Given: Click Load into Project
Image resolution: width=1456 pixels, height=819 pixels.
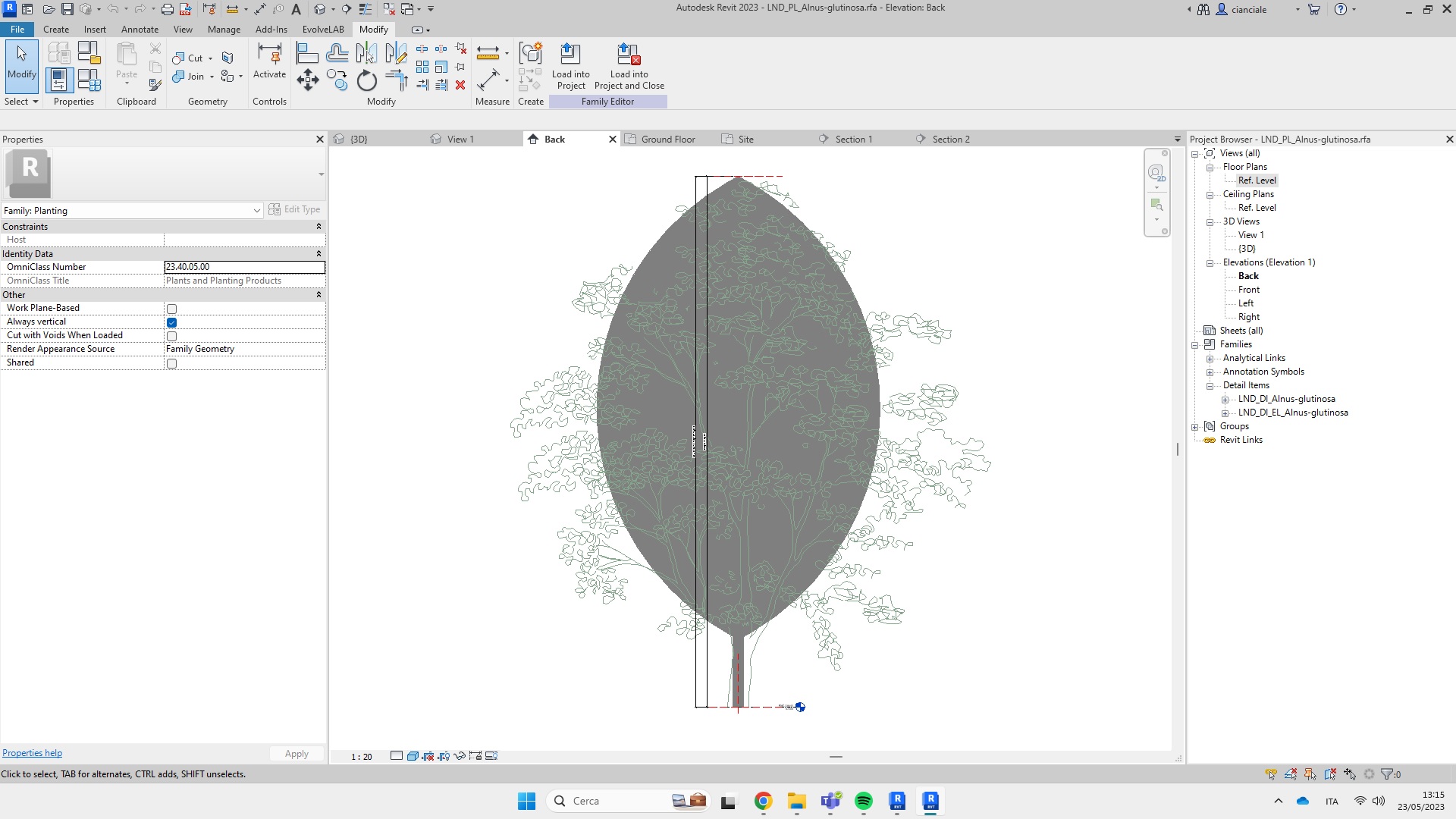Looking at the screenshot, I should (570, 67).
